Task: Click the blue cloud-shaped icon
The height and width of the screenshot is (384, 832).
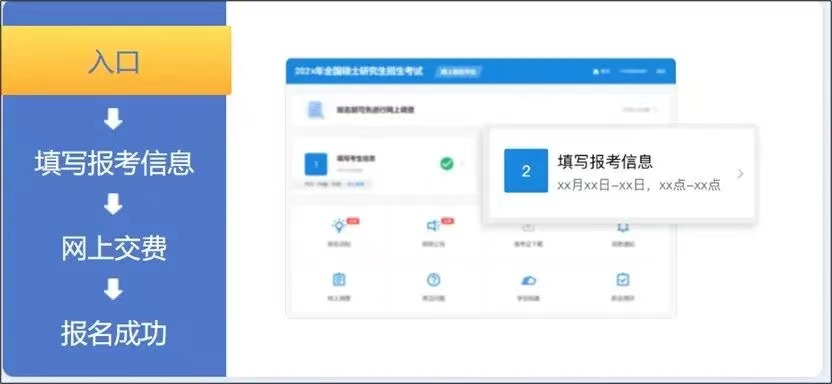Action: 528,280
